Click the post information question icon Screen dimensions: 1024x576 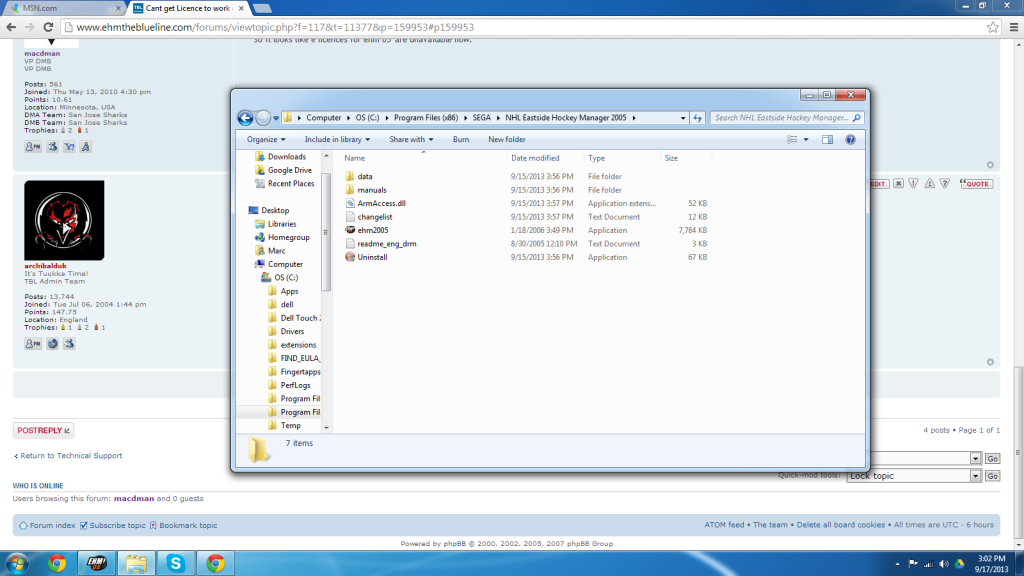[945, 184]
